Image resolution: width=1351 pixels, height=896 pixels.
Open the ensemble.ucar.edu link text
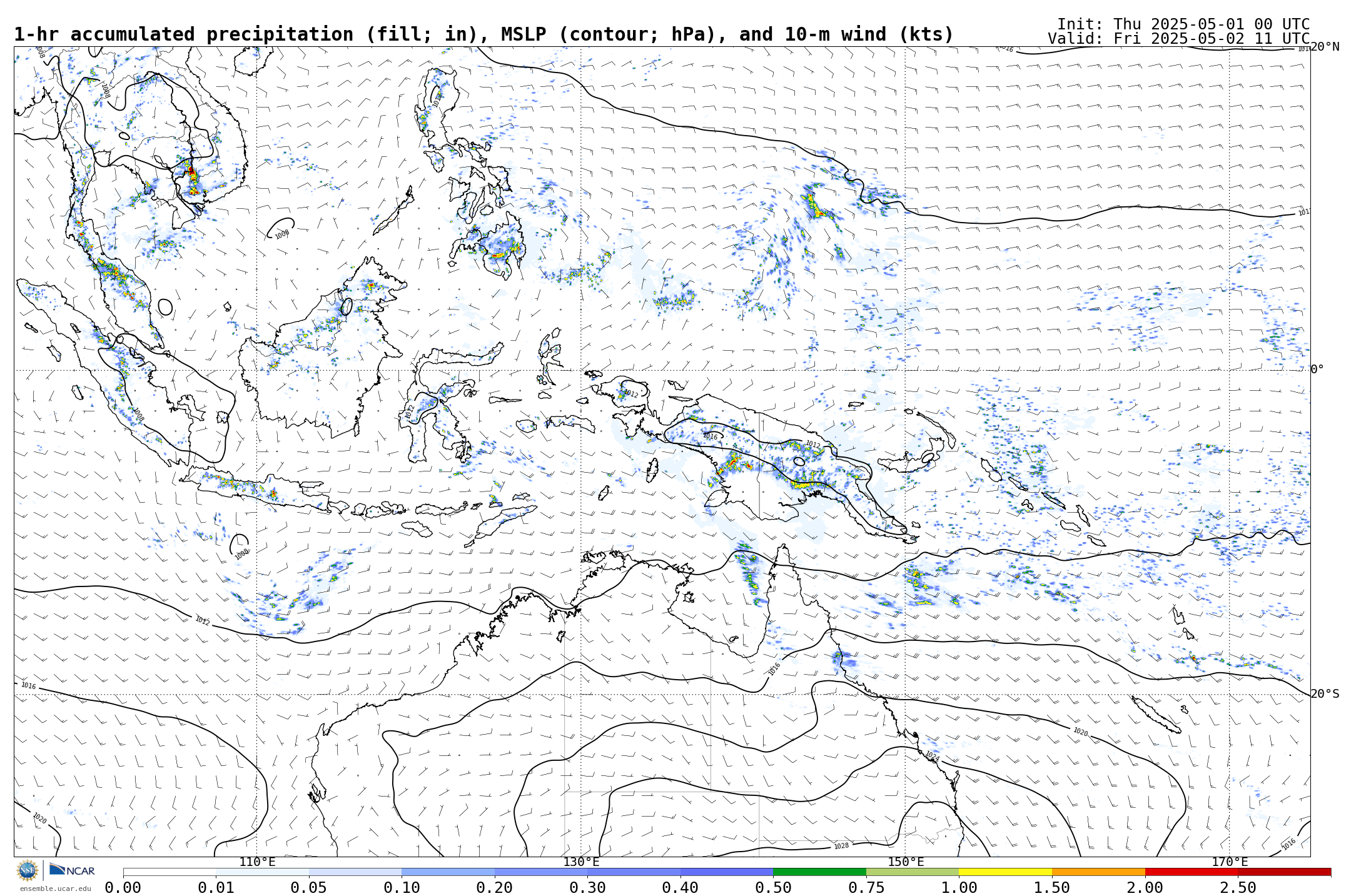pyautogui.click(x=55, y=888)
